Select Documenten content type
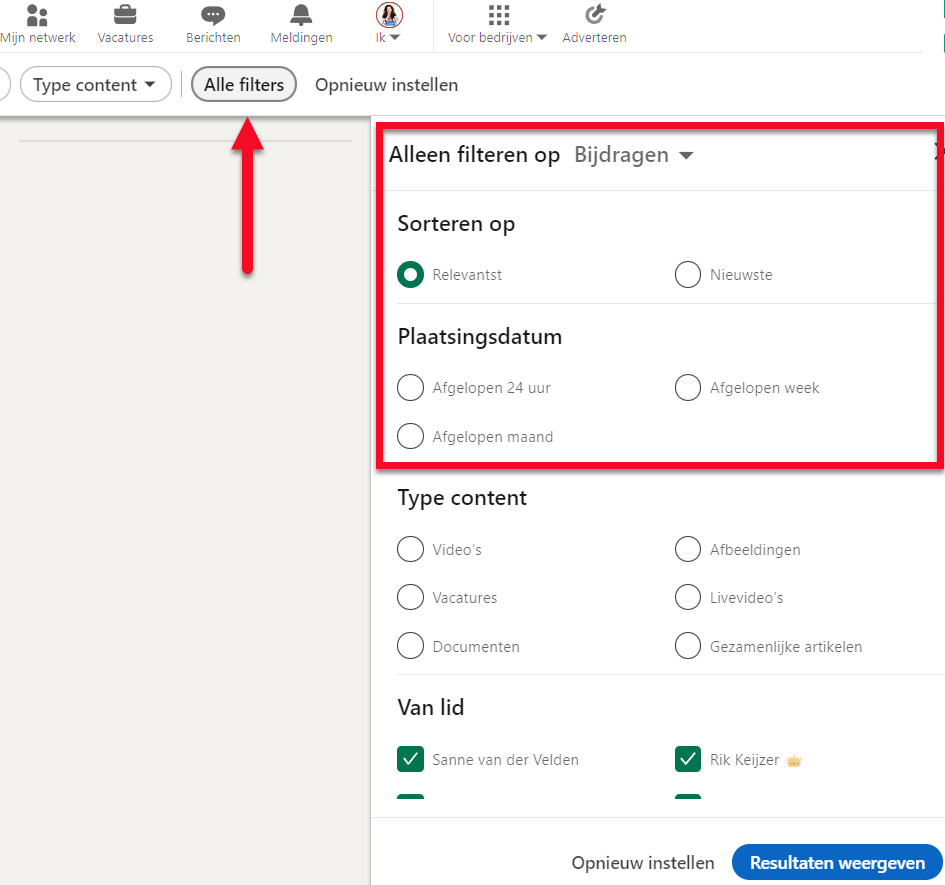Screen dimensions: 945x885 pos(410,646)
